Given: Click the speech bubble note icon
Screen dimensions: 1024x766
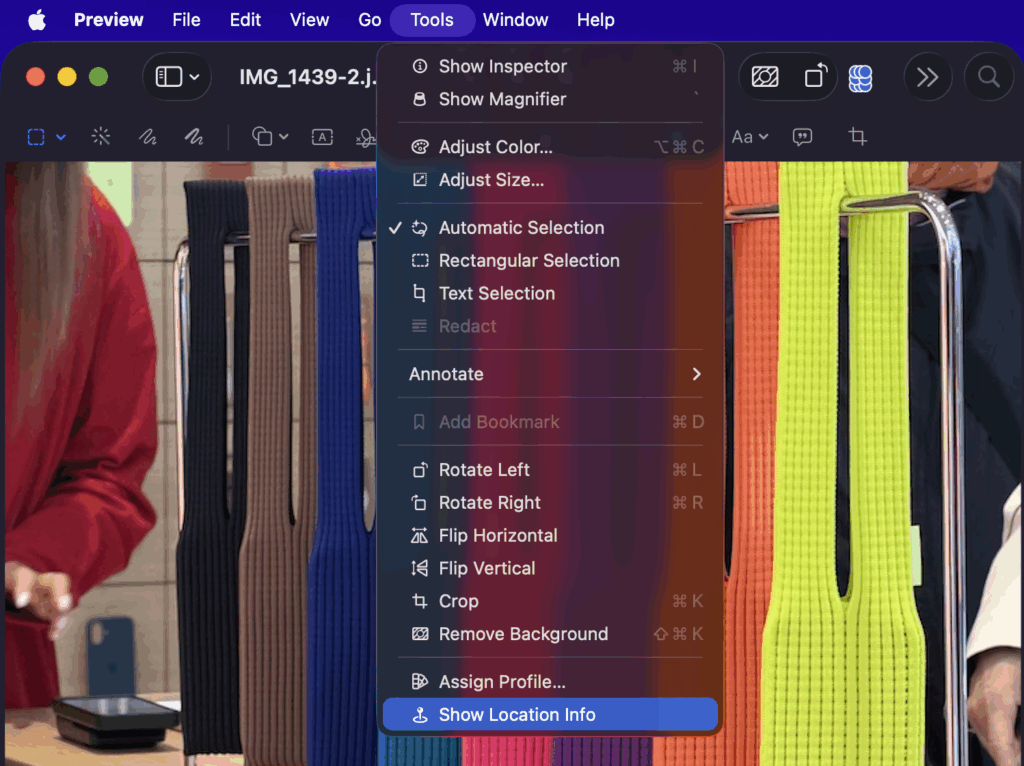Looking at the screenshot, I should [802, 137].
